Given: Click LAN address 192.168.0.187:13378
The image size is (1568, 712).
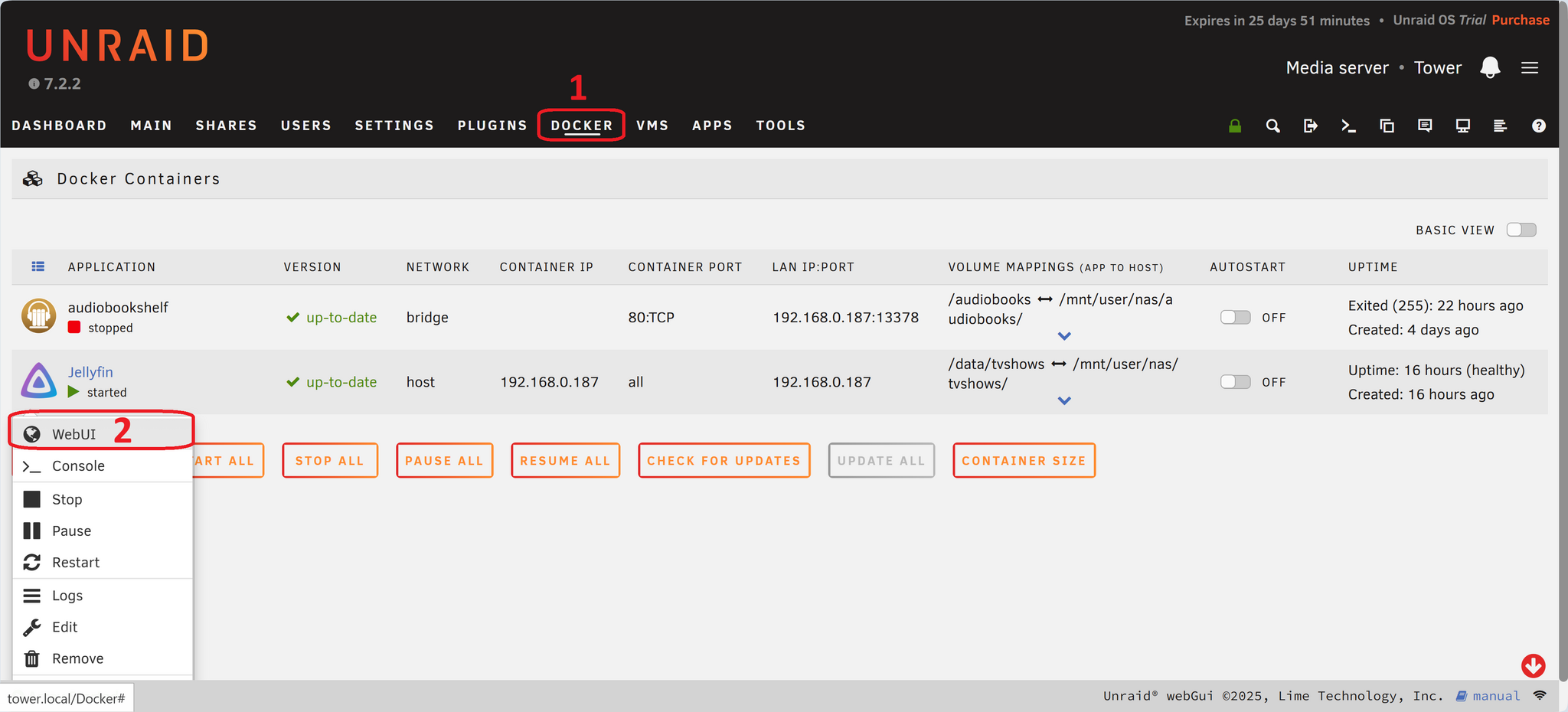Looking at the screenshot, I should (x=845, y=317).
